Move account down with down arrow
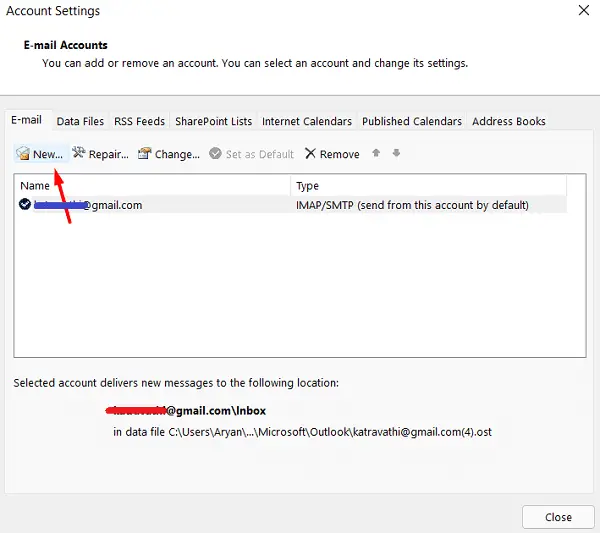600x533 pixels. click(396, 154)
